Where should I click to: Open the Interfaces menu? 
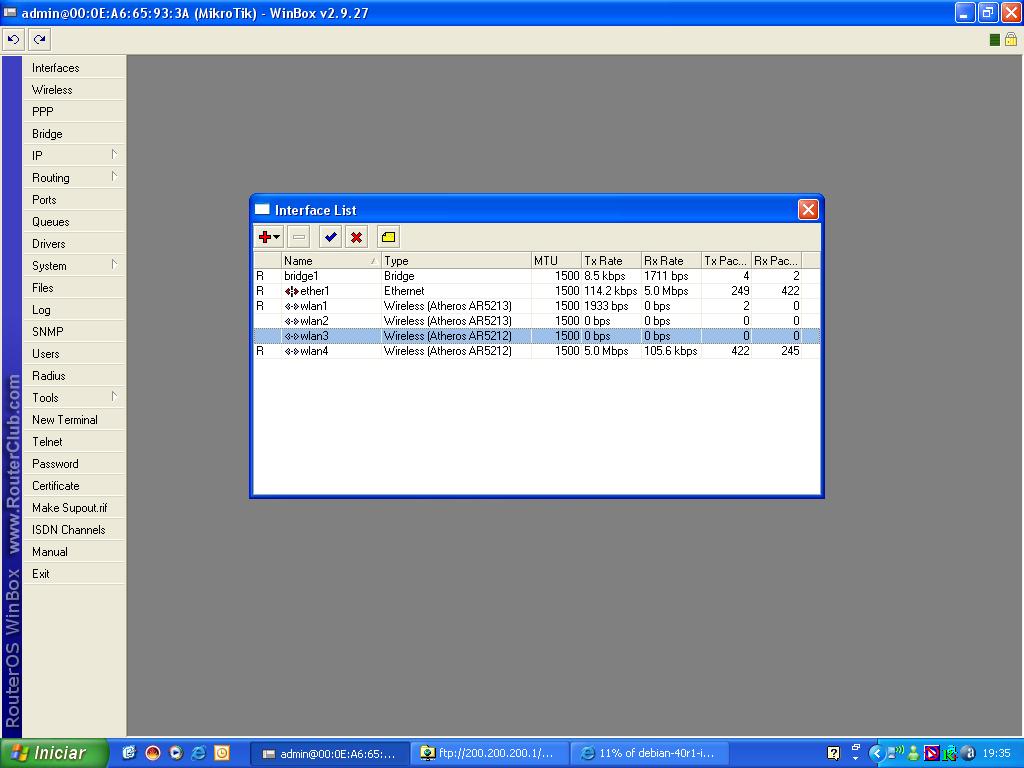(x=74, y=68)
